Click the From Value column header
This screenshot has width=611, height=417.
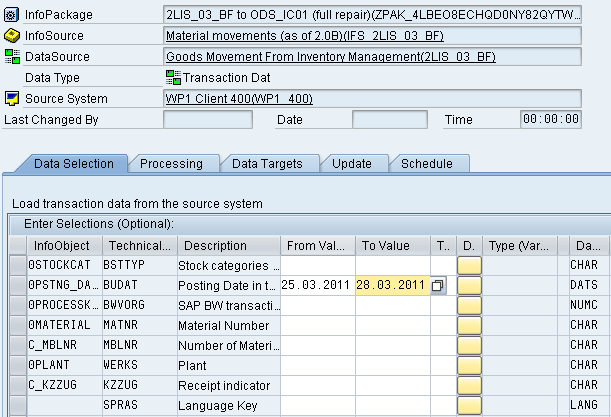(317, 246)
